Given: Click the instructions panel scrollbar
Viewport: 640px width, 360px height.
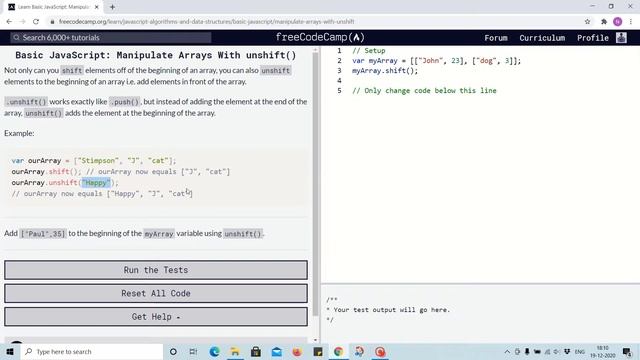Looking at the screenshot, I should 315,184.
